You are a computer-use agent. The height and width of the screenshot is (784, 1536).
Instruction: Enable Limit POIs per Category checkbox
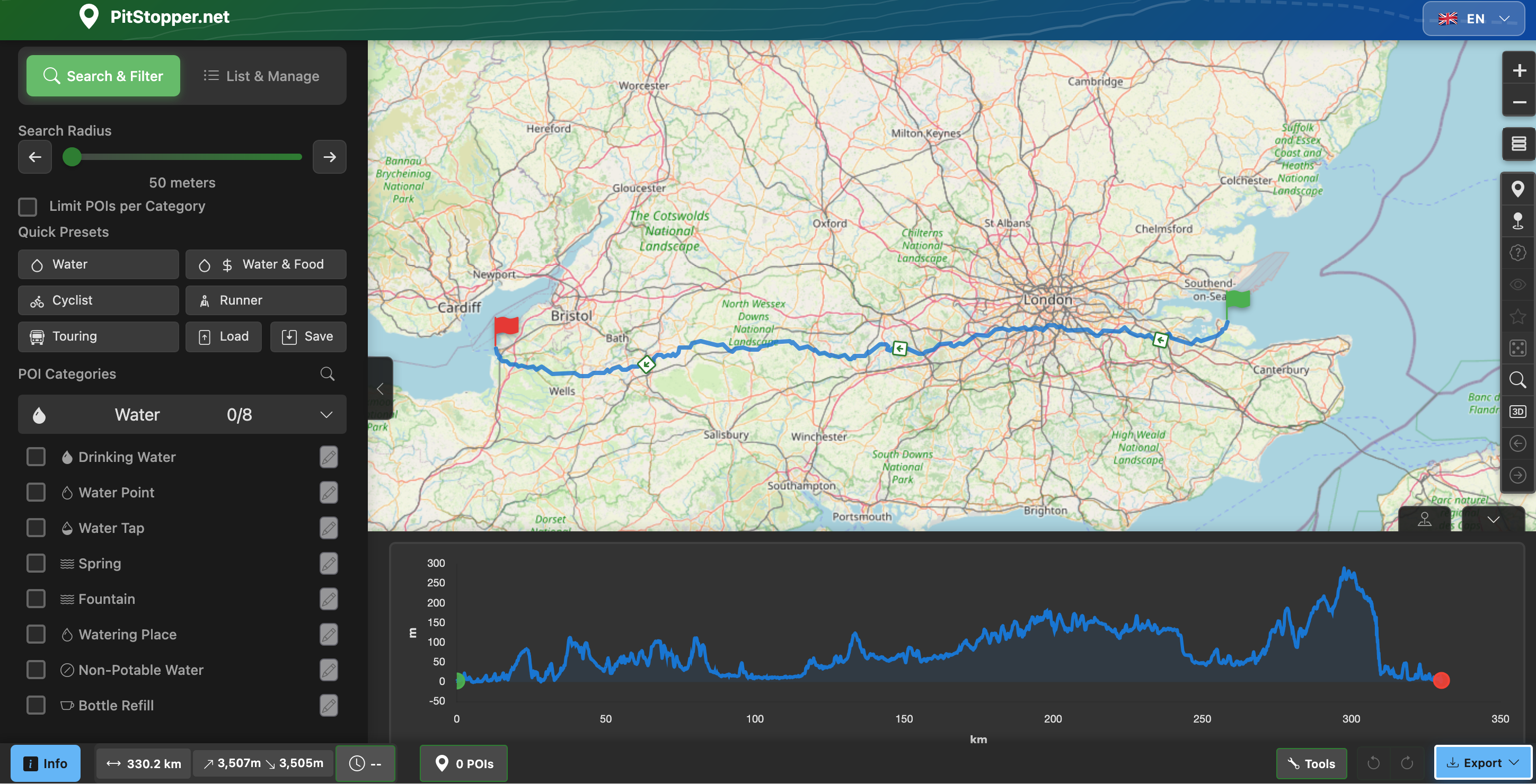pos(28,206)
